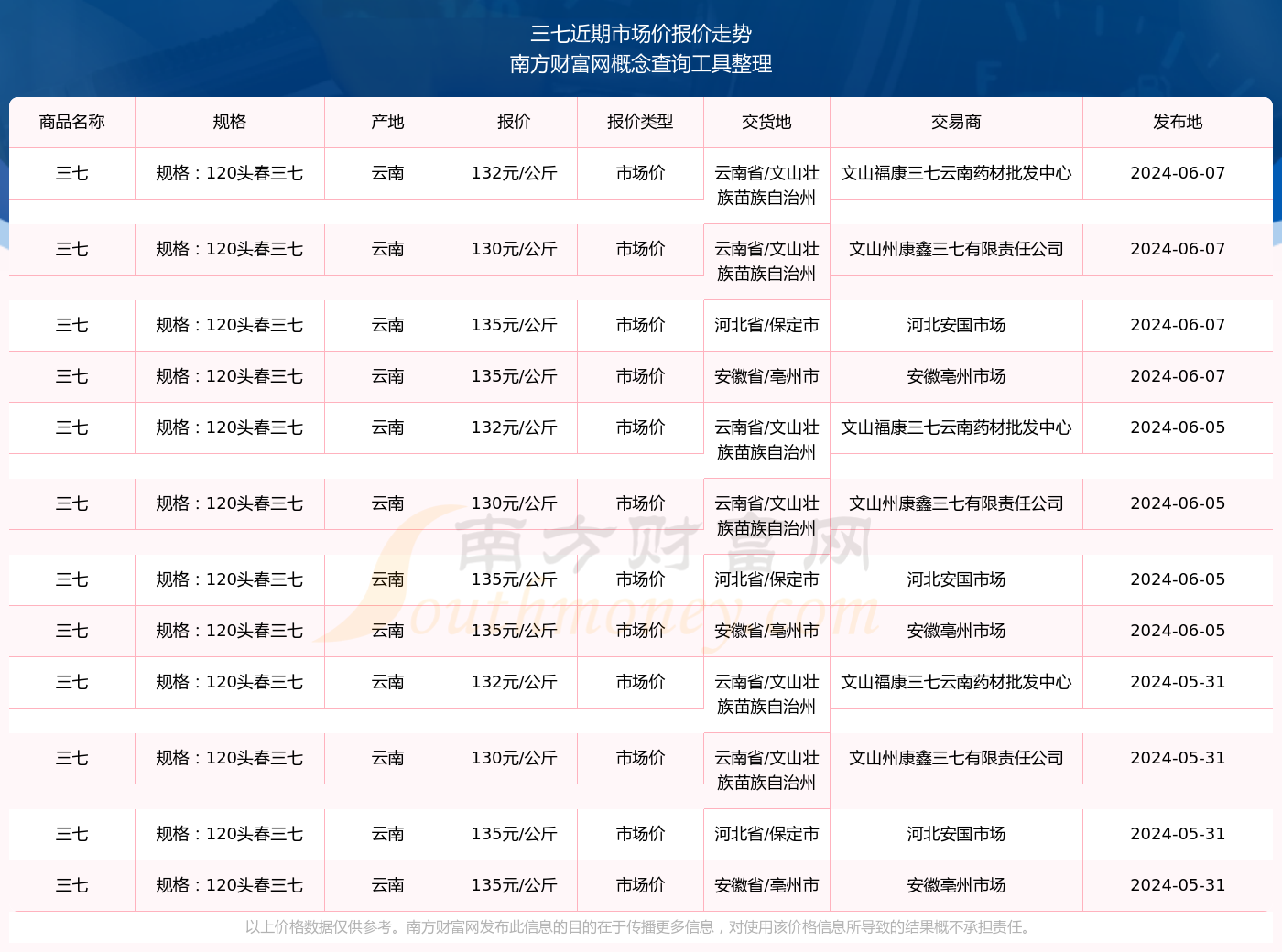The width and height of the screenshot is (1282, 952).
Task: Click the footer disclaimer starting 以上价格数据仅供参考
Action: pos(641,927)
